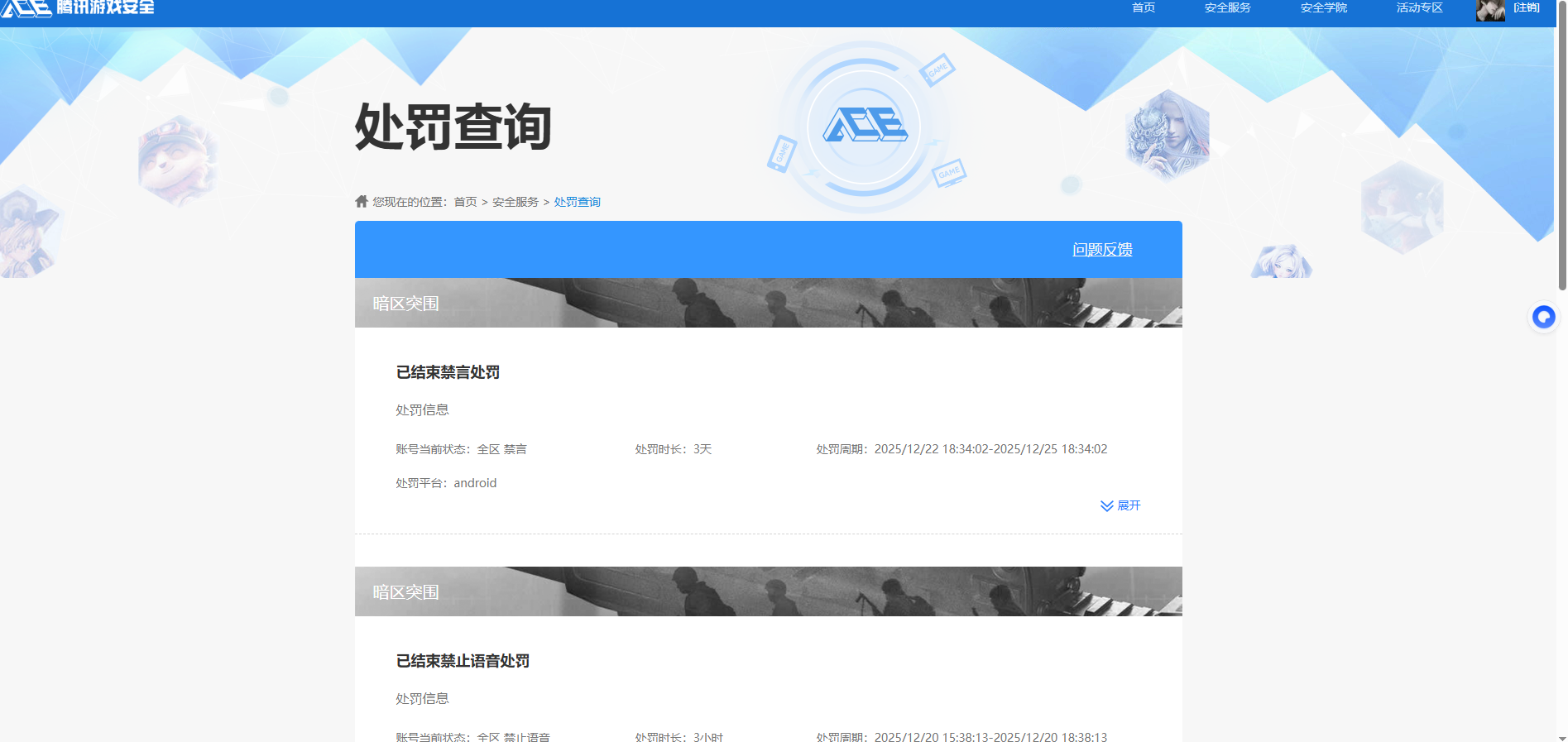Image resolution: width=1568 pixels, height=742 pixels.
Task: Click the central ACE circular emblem
Action: coord(864,127)
